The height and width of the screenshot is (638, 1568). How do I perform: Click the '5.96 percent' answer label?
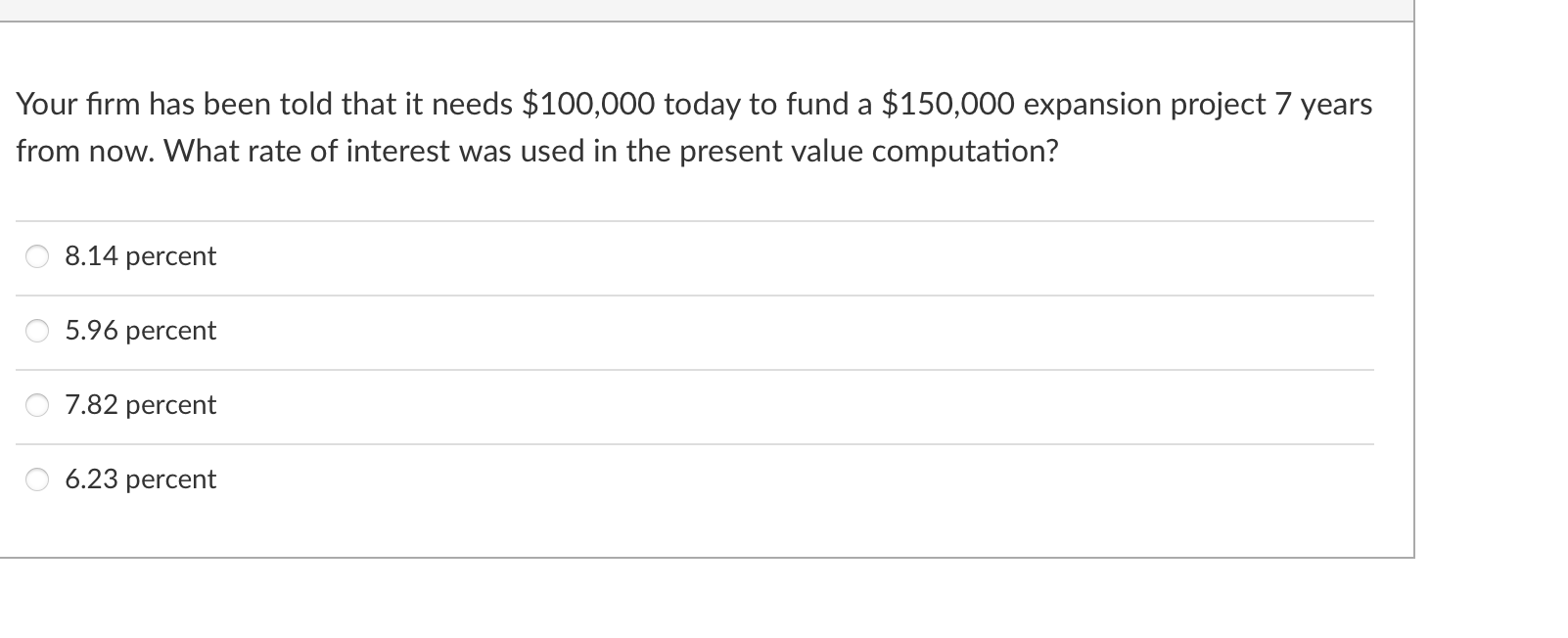141,331
